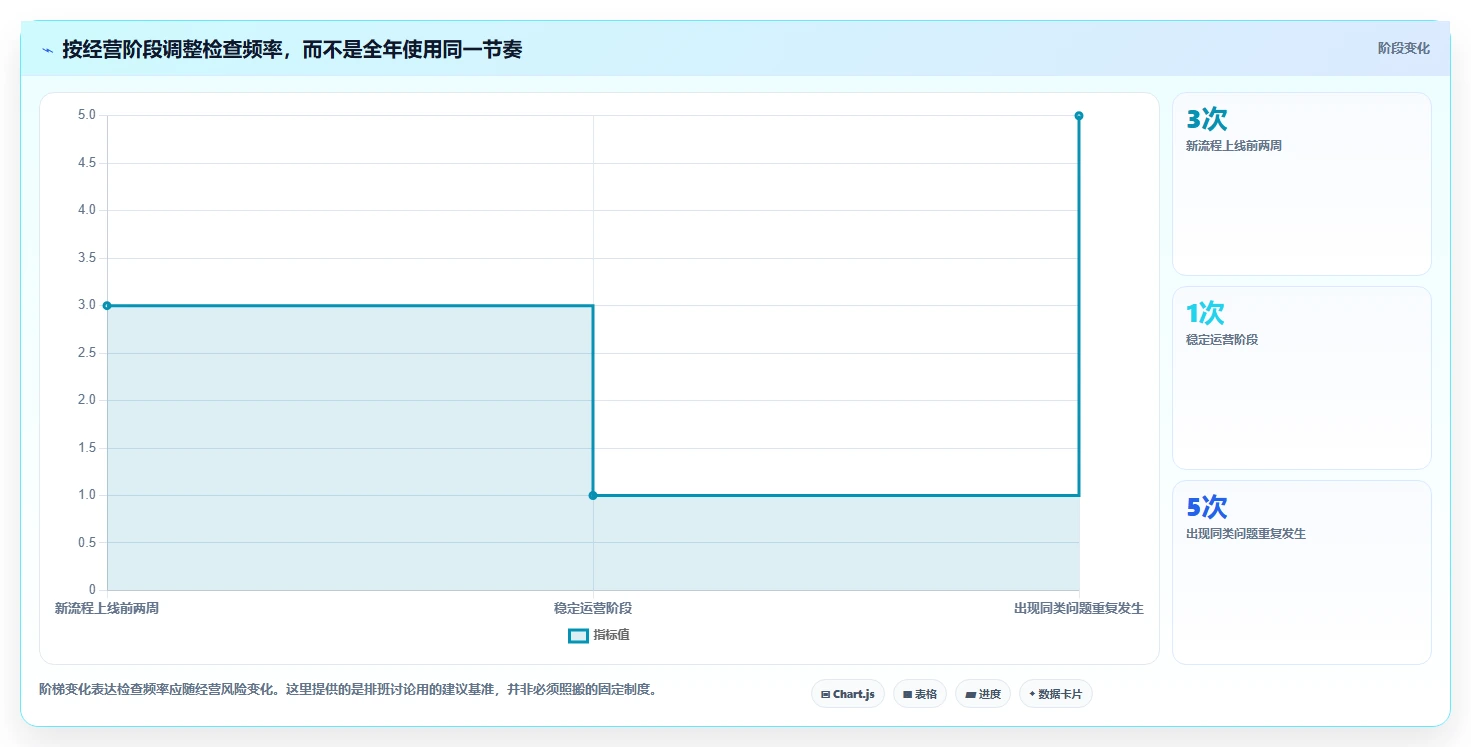Click the data point at 稳定运营阶段
Viewport: 1471px width, 747px height.
tap(593, 495)
